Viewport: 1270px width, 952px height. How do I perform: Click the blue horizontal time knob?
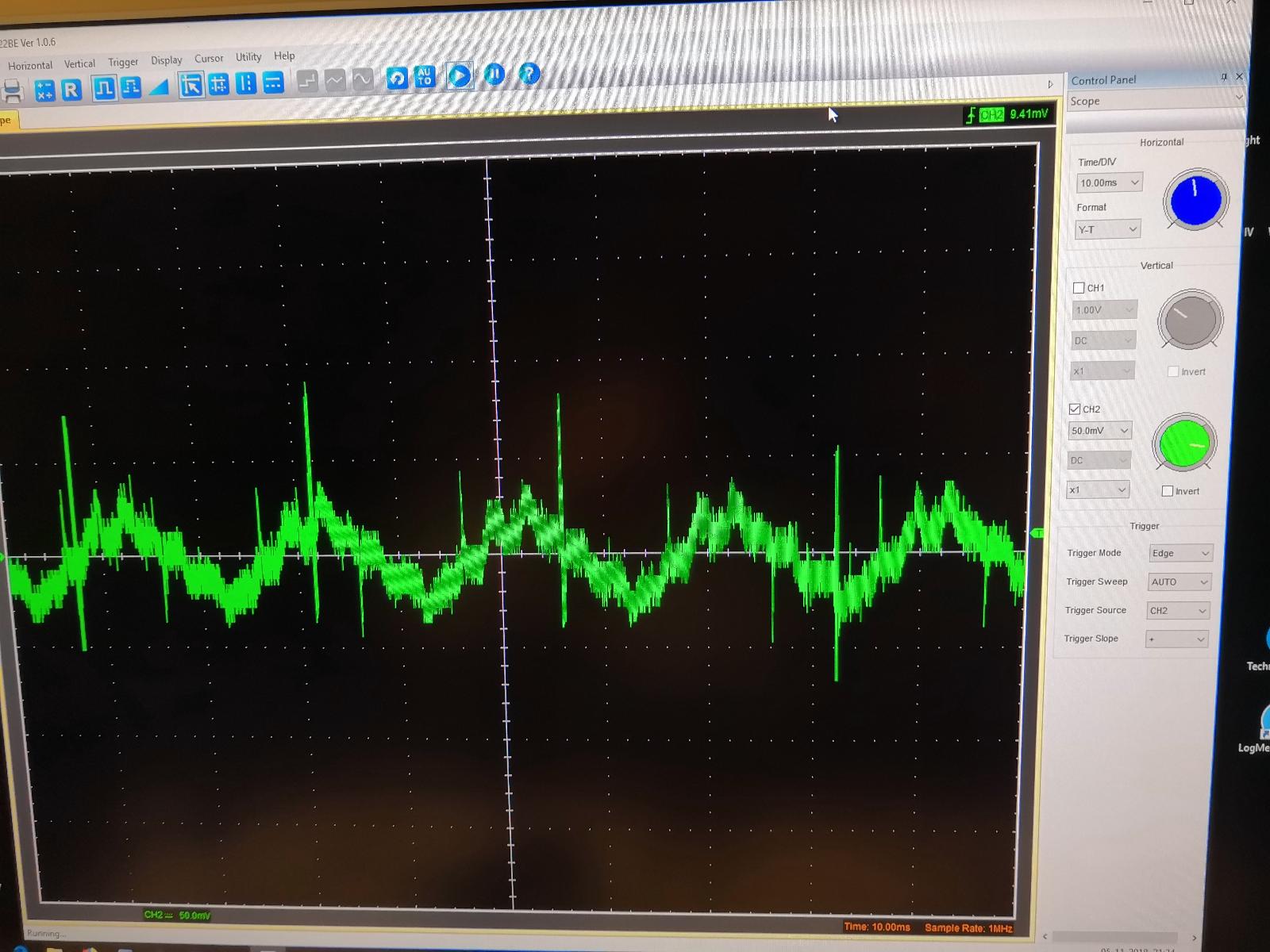coord(1195,200)
